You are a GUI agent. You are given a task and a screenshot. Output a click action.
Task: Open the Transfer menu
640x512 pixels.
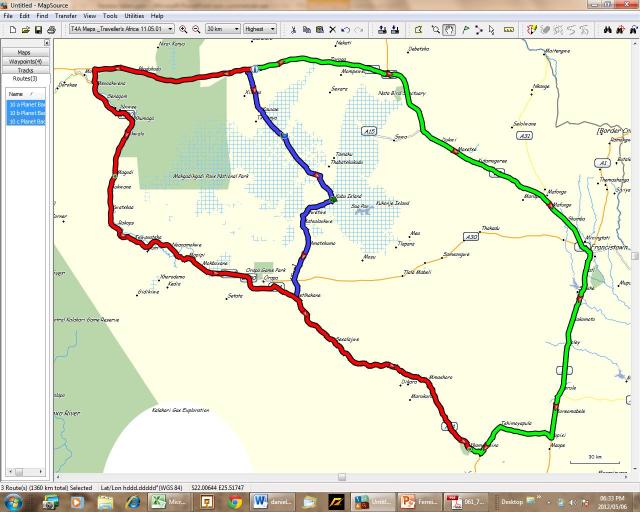[x=65, y=16]
